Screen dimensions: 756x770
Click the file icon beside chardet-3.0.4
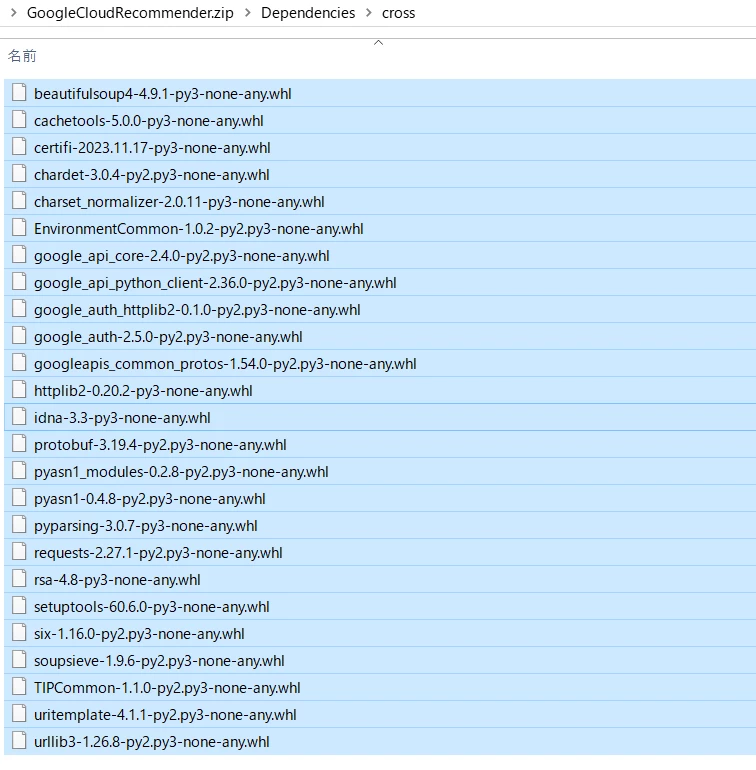pos(19,173)
